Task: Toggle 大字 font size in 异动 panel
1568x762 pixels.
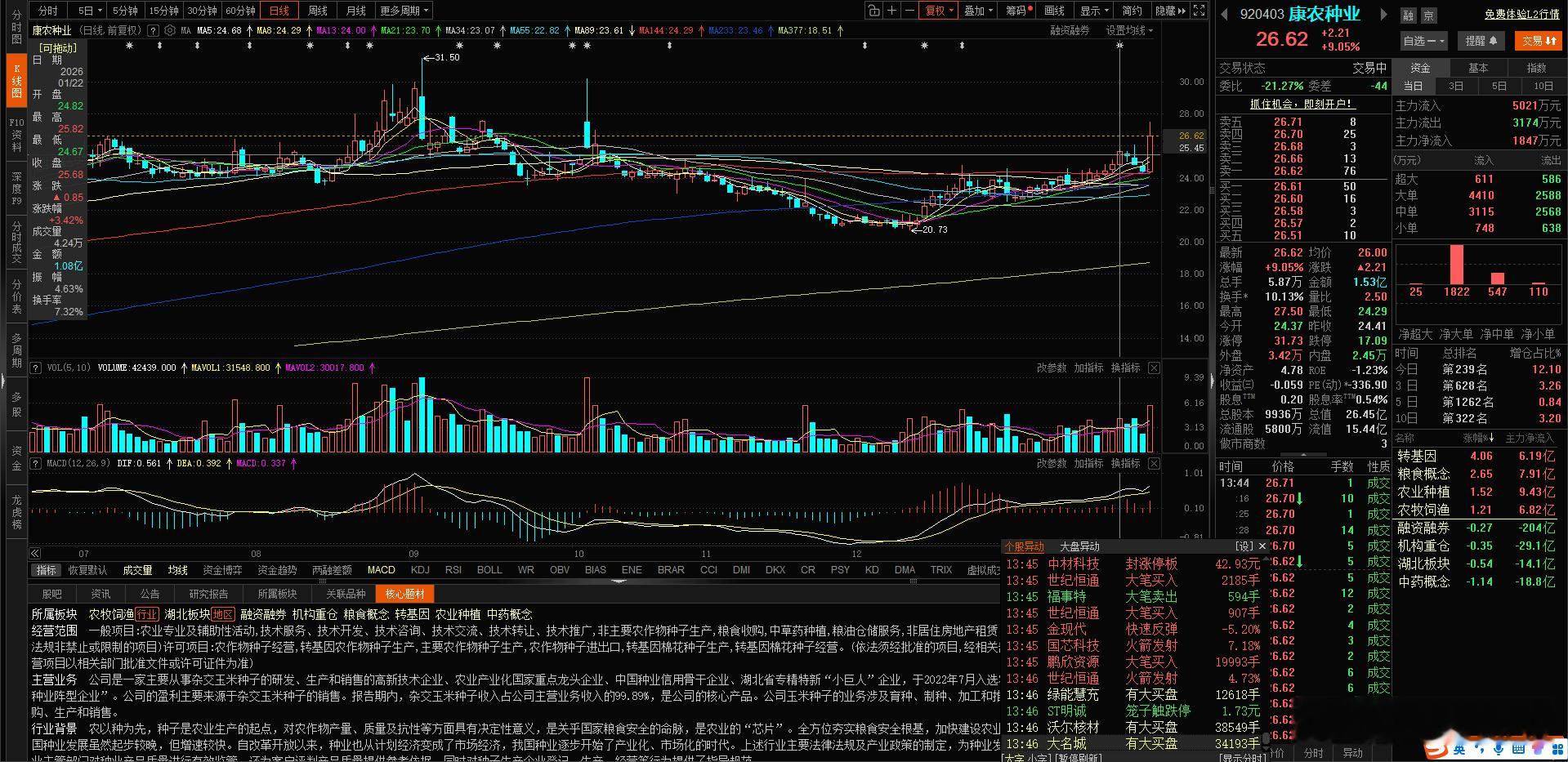Action: point(1014,759)
